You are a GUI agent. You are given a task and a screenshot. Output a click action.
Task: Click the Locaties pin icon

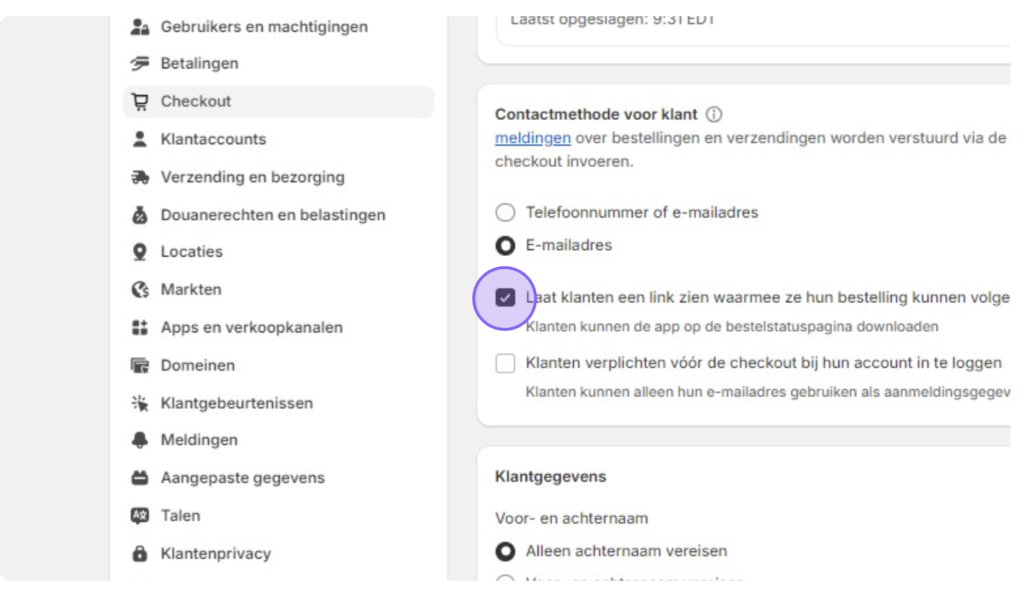(x=140, y=252)
